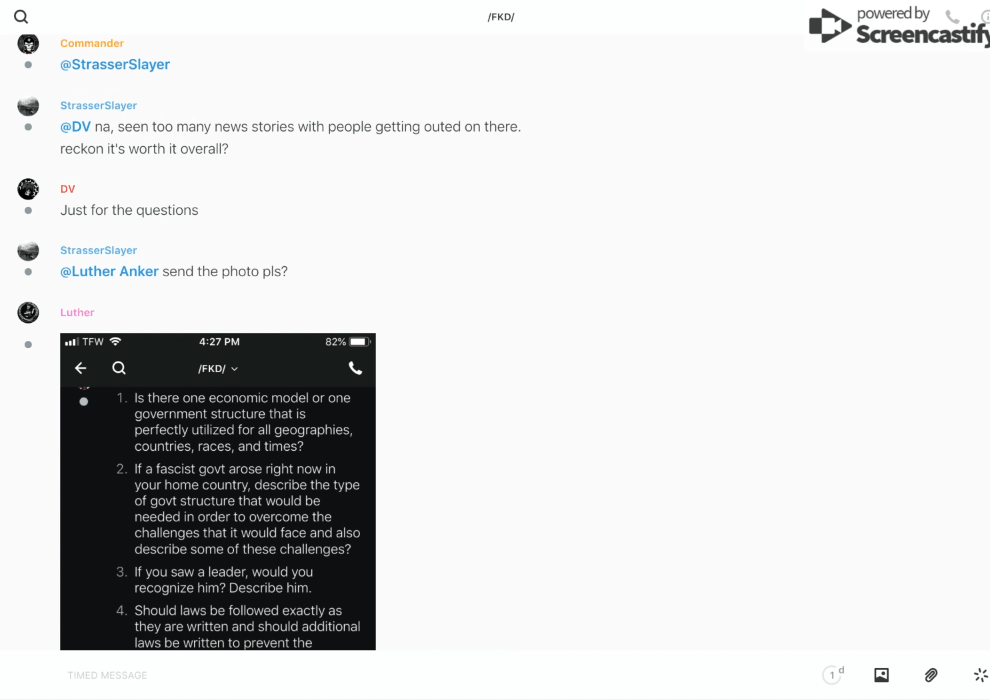Viewport: 990px width, 700px height.
Task: Open the /FKD/ conversation title at top
Action: 501,17
